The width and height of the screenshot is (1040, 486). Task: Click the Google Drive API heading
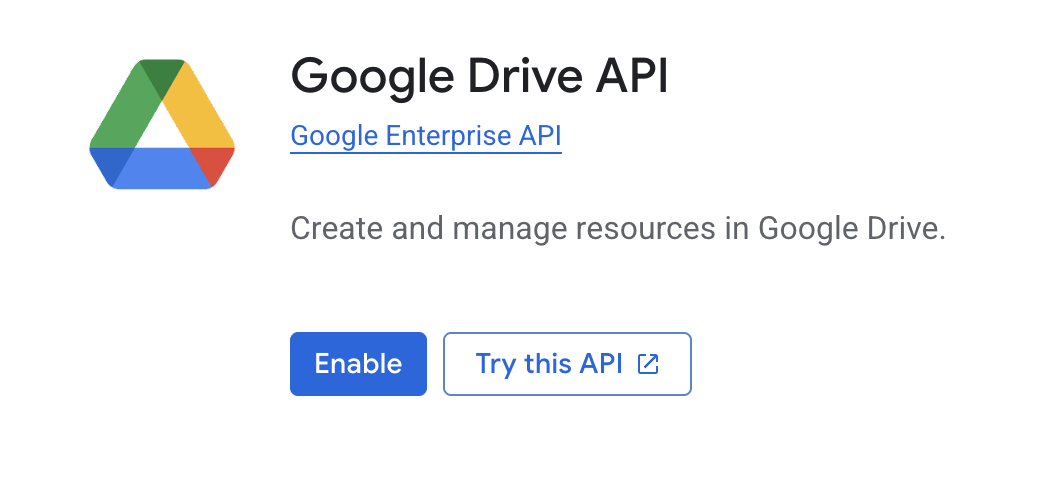click(480, 77)
